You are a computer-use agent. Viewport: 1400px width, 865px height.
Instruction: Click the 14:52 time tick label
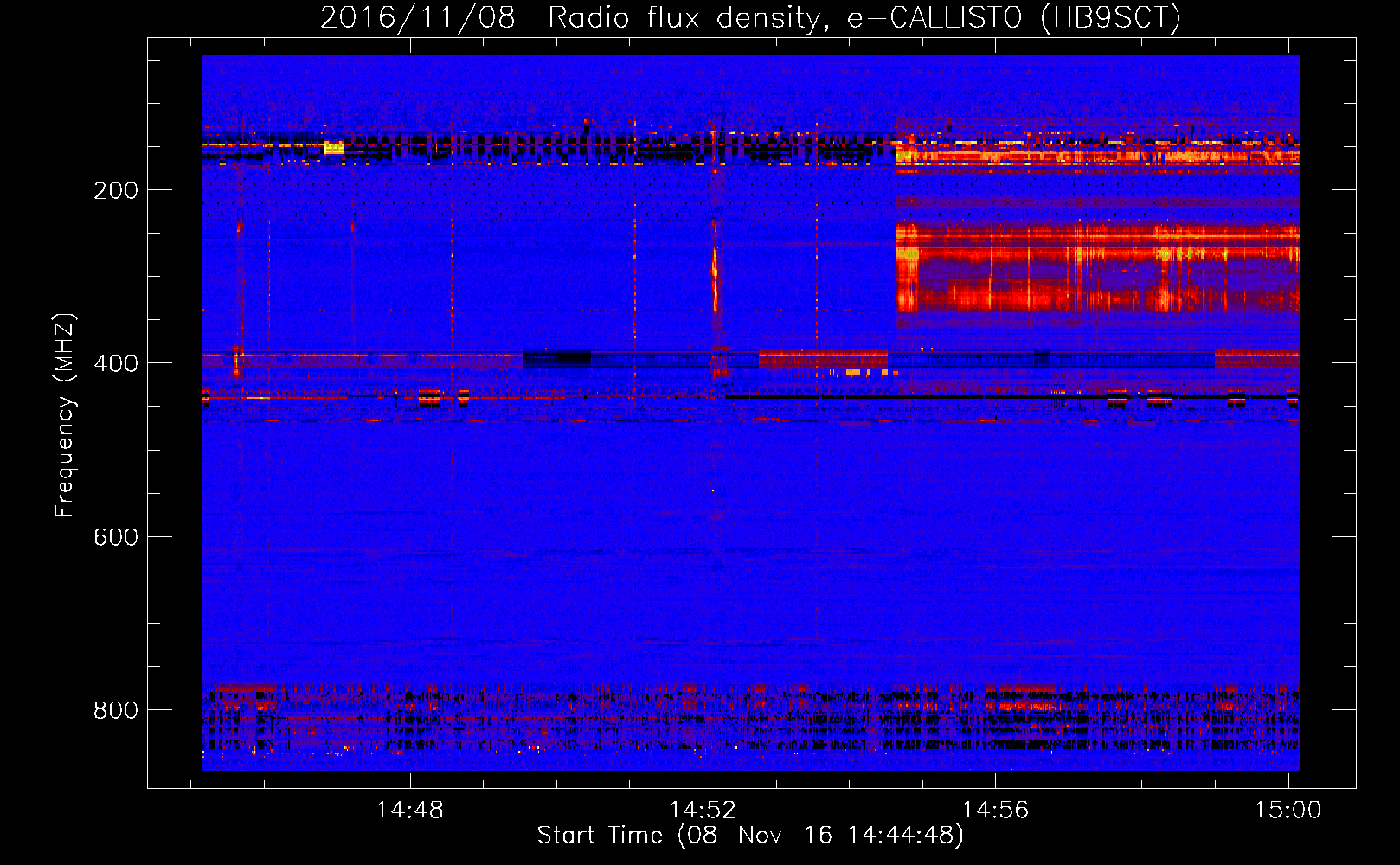pyautogui.click(x=703, y=810)
